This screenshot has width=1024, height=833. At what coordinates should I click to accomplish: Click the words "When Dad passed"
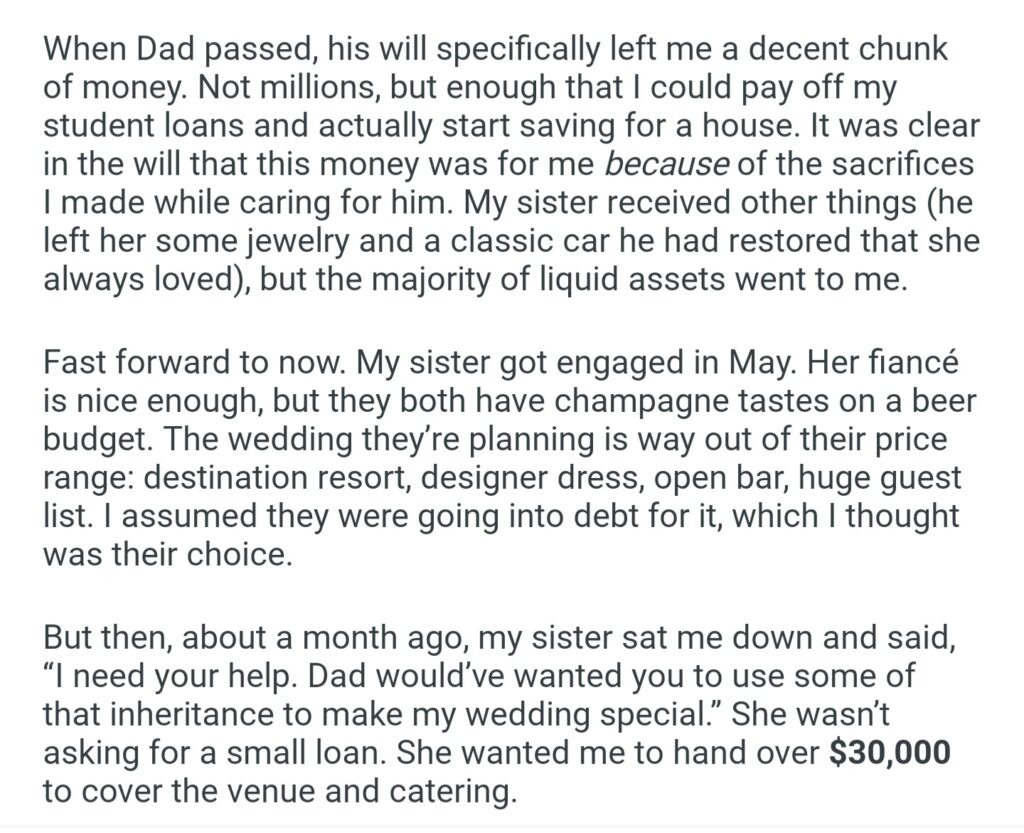(152, 48)
